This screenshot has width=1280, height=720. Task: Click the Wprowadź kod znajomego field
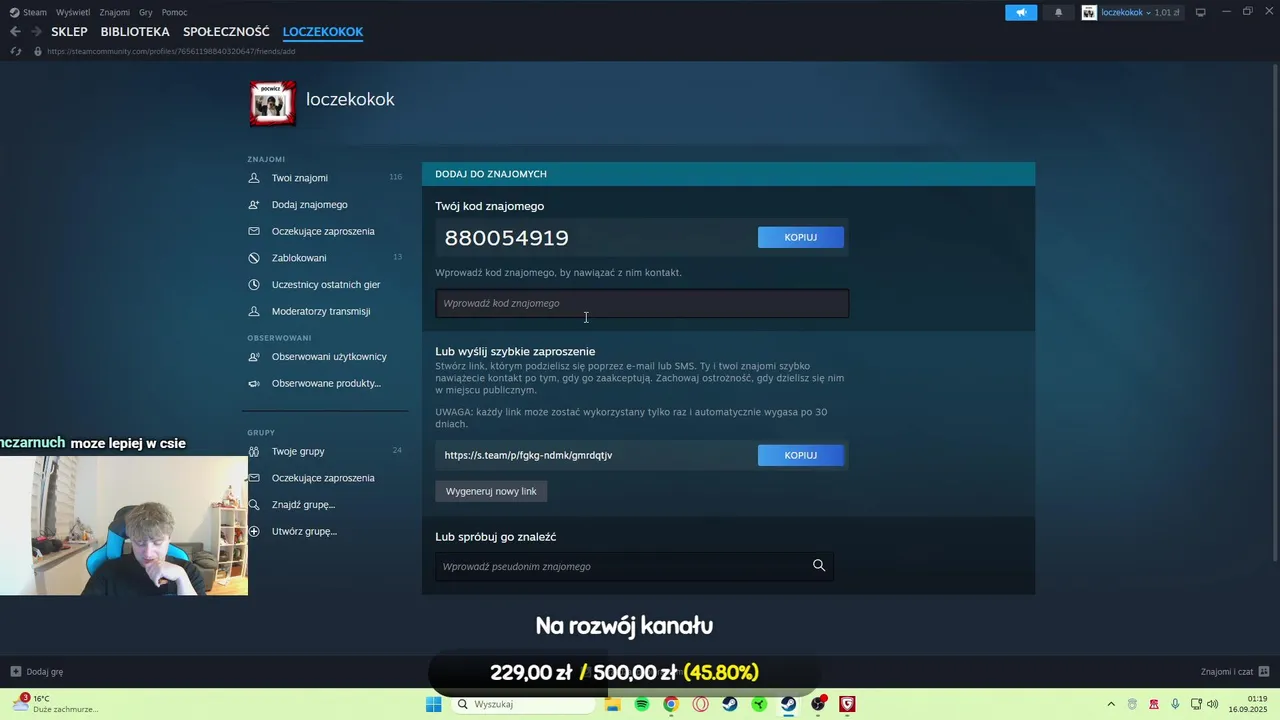click(x=642, y=303)
